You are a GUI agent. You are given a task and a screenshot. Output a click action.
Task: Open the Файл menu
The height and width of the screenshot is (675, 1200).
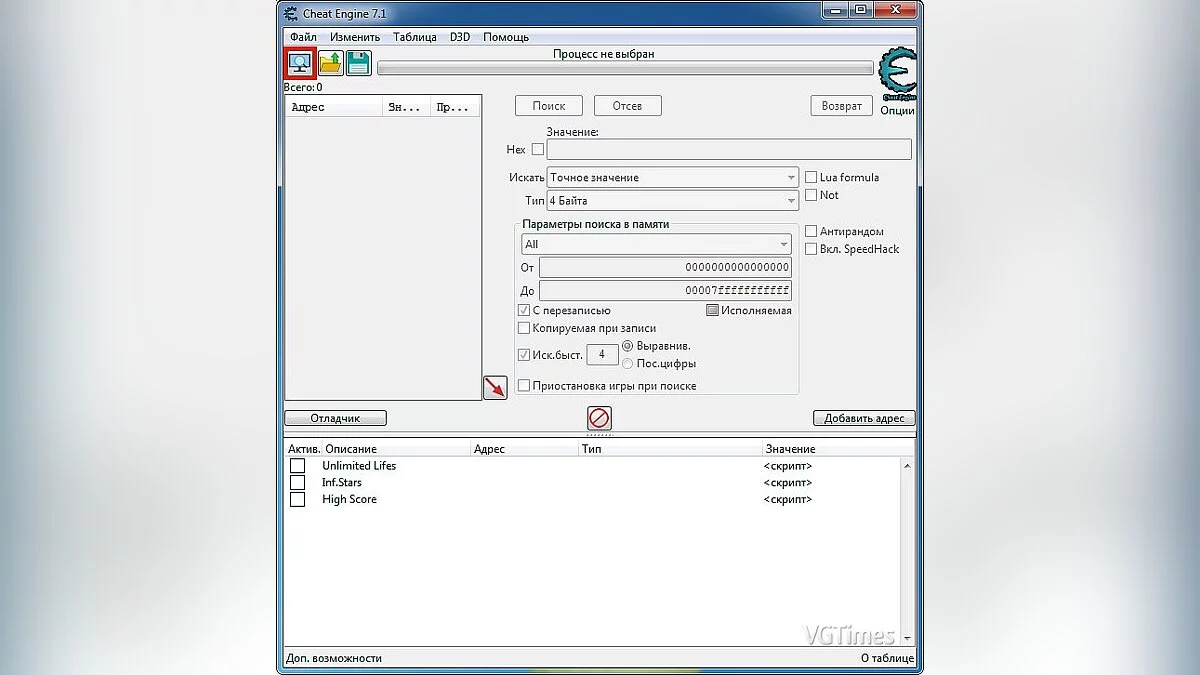pyautogui.click(x=303, y=37)
